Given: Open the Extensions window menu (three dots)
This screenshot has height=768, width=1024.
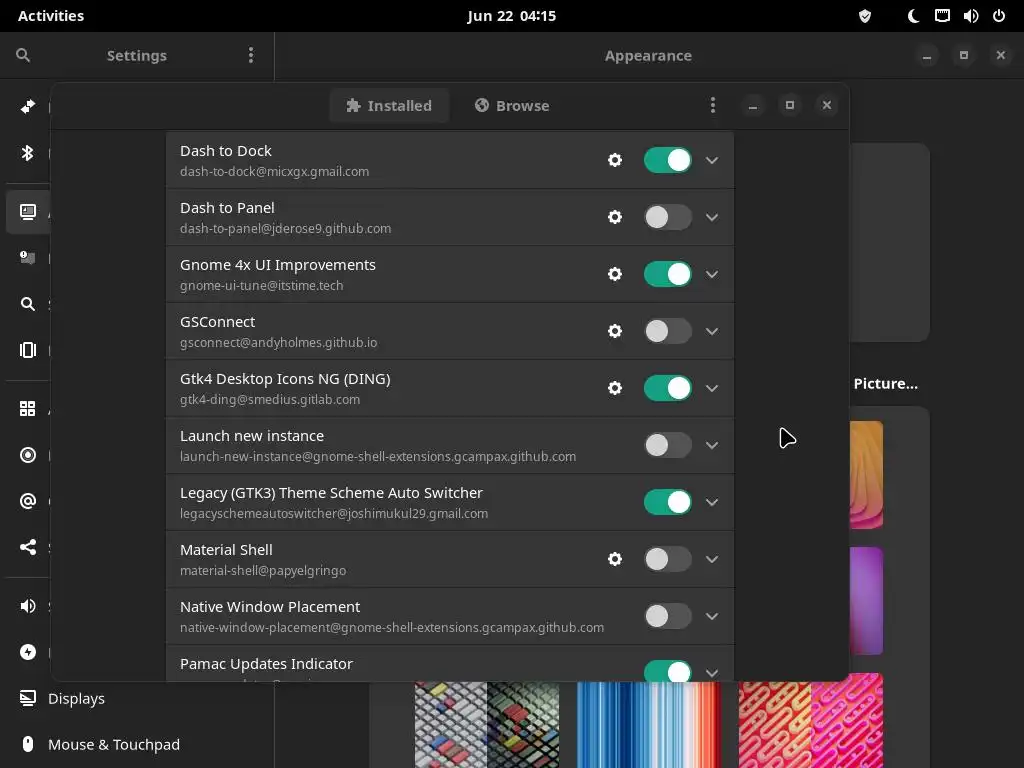Looking at the screenshot, I should click(x=712, y=105).
